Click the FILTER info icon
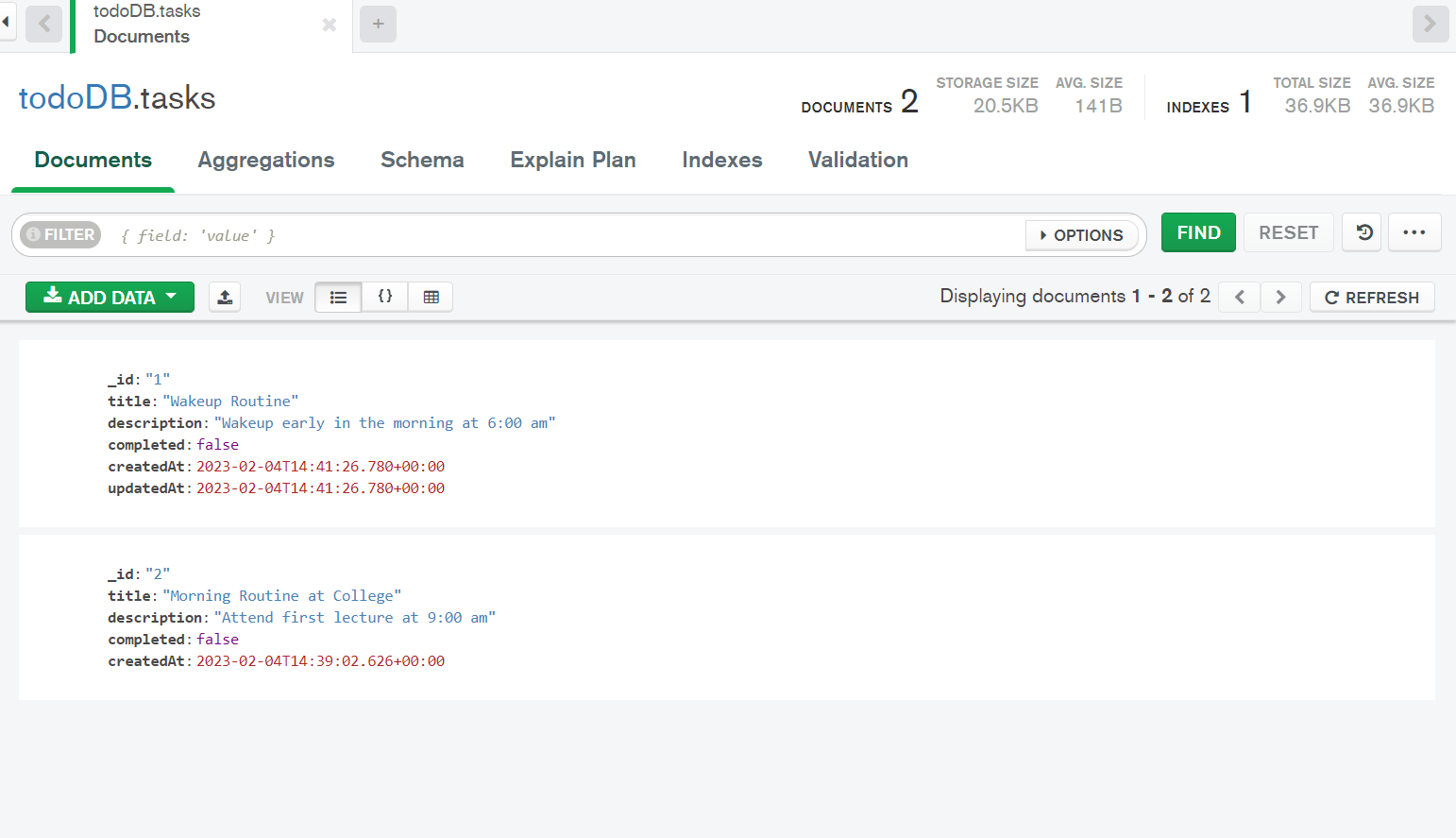 (34, 234)
